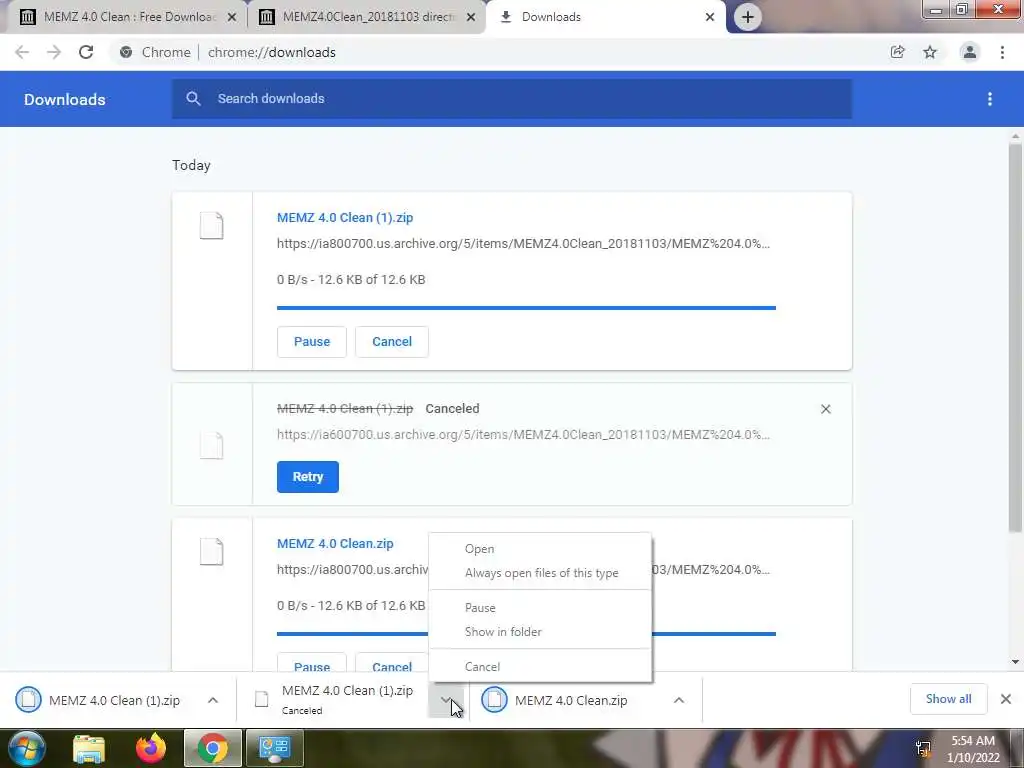1024x768 pixels.
Task: Open the control panel taskbar app
Action: pos(274,748)
